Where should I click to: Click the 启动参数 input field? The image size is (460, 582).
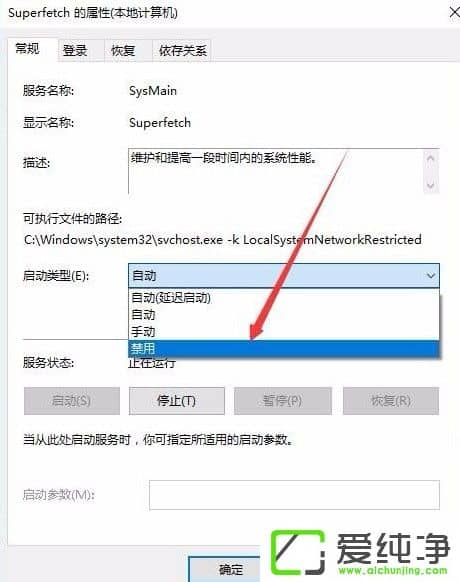coord(294,495)
